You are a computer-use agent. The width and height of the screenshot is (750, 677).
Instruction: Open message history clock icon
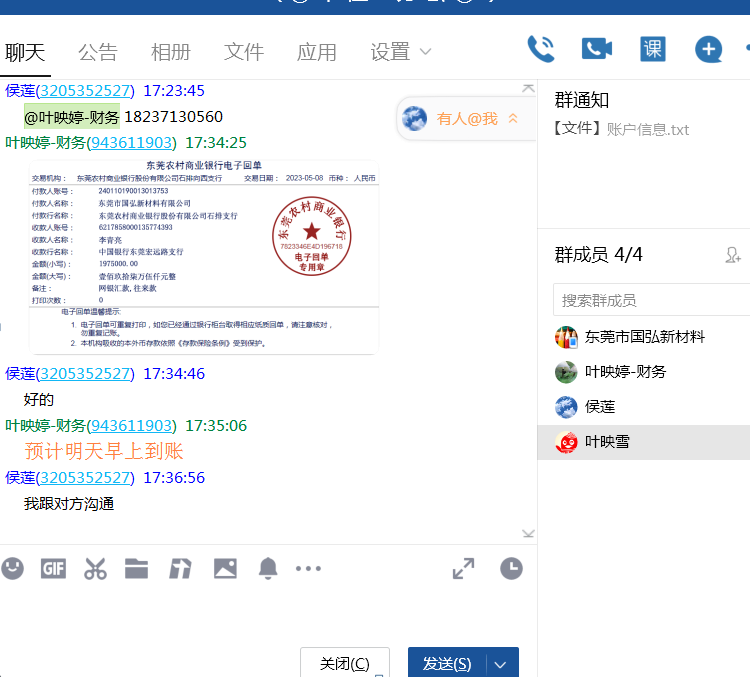point(511,568)
